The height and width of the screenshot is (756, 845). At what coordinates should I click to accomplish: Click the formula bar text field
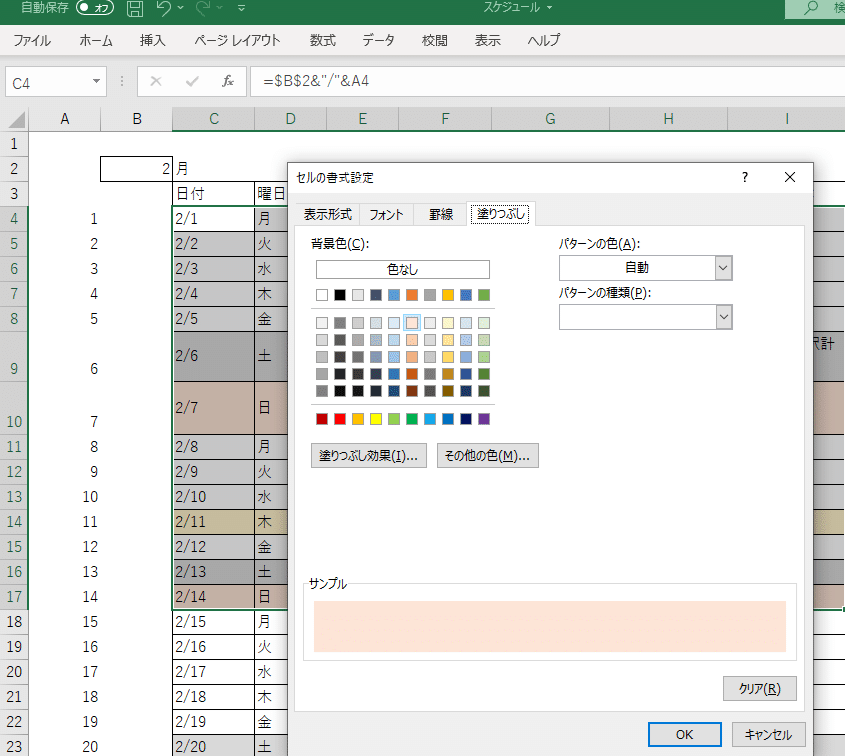(x=547, y=81)
